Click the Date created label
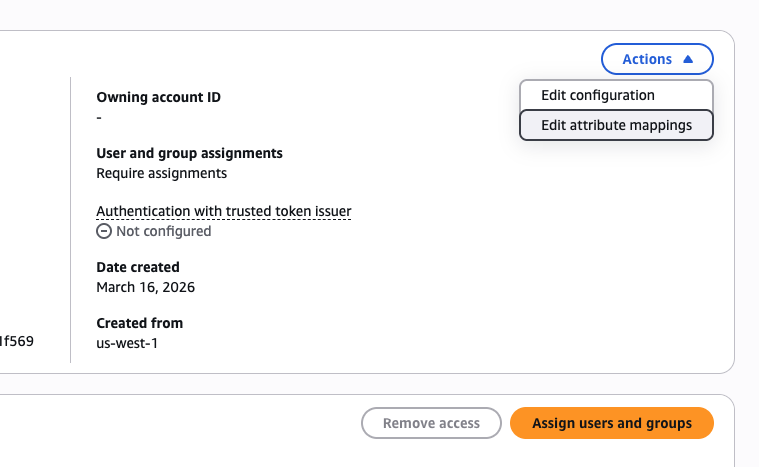The width and height of the screenshot is (759, 467). (x=138, y=267)
